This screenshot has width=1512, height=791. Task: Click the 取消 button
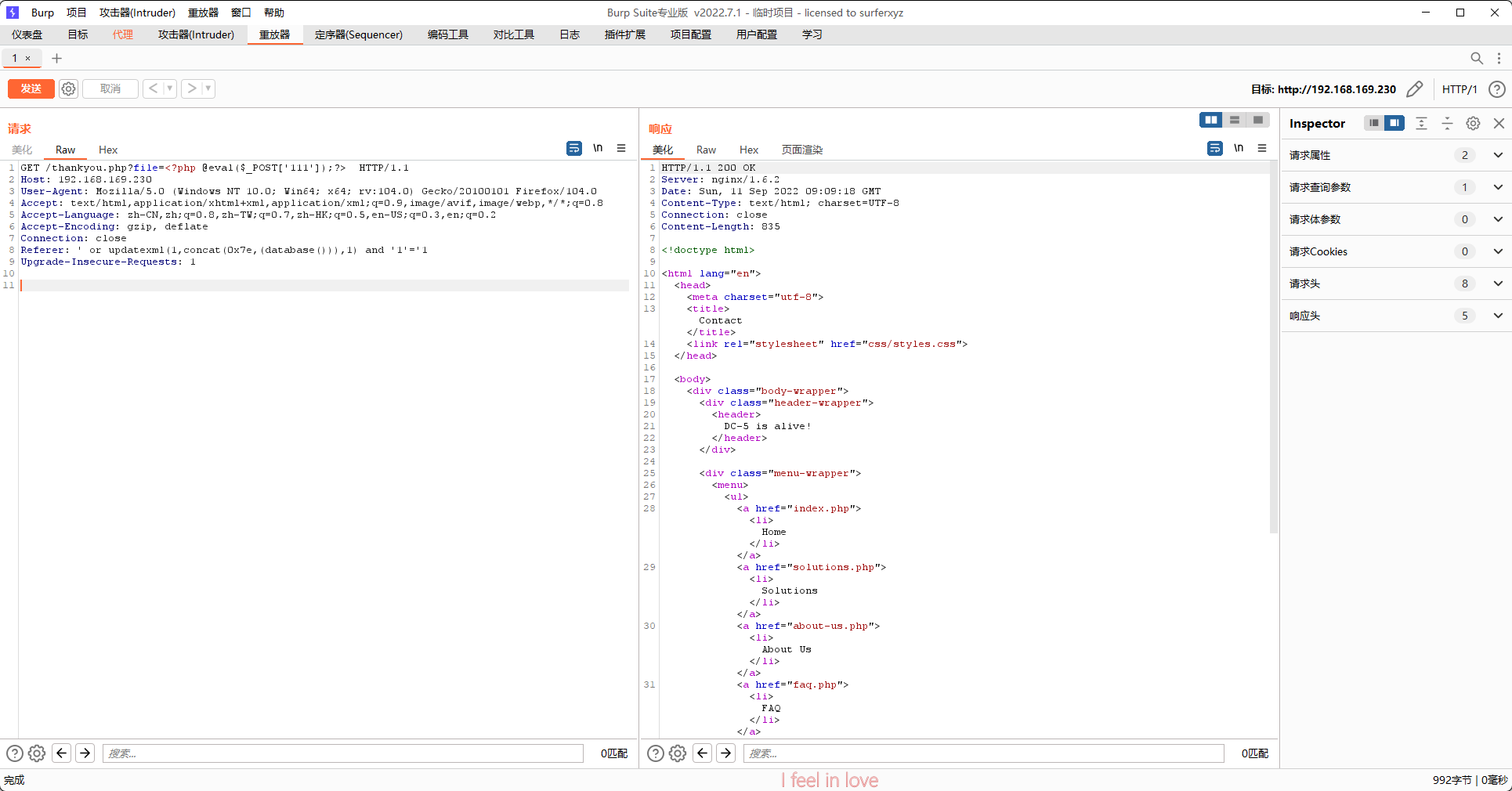[x=110, y=88]
